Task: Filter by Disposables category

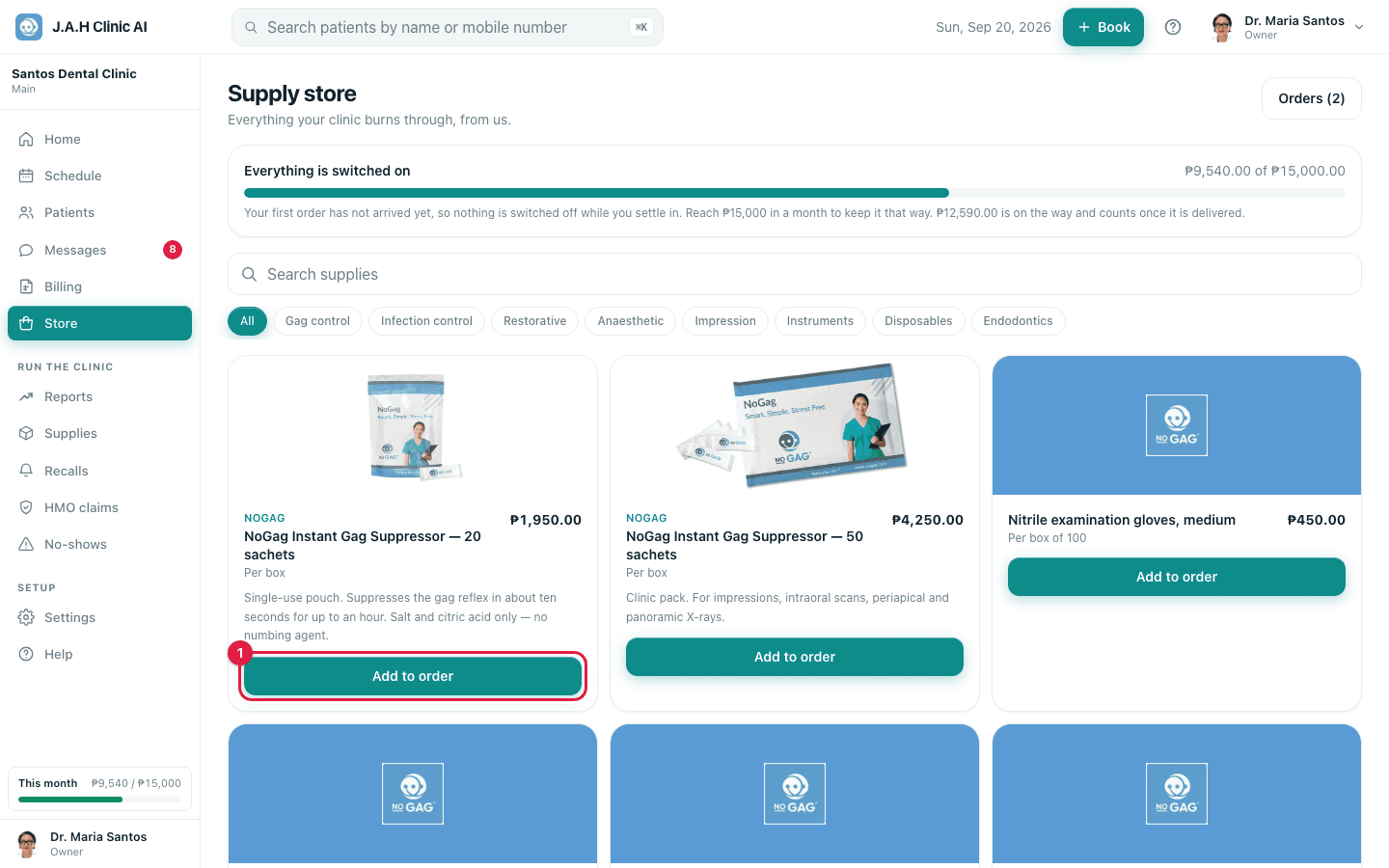Action: click(x=918, y=321)
